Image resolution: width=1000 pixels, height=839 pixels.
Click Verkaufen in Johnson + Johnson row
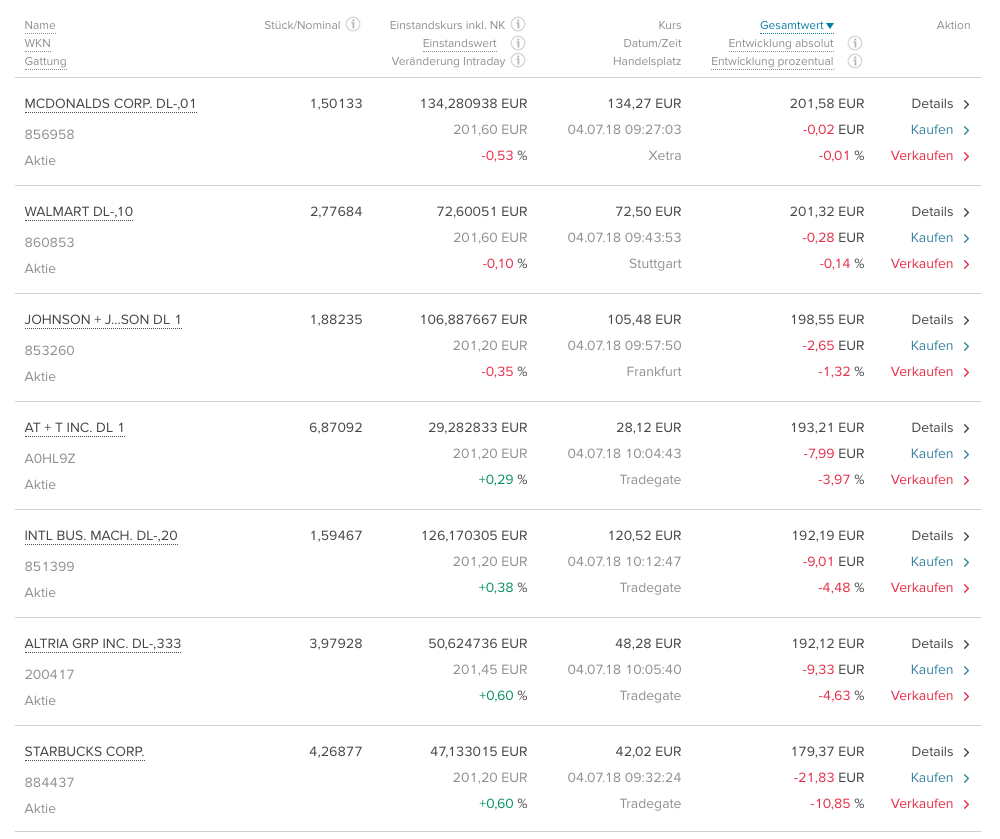(x=930, y=372)
